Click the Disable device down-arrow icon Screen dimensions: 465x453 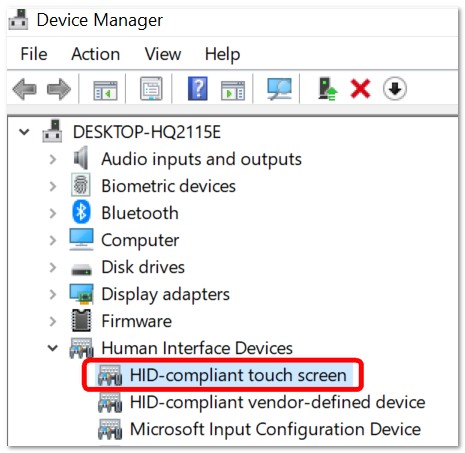395,89
